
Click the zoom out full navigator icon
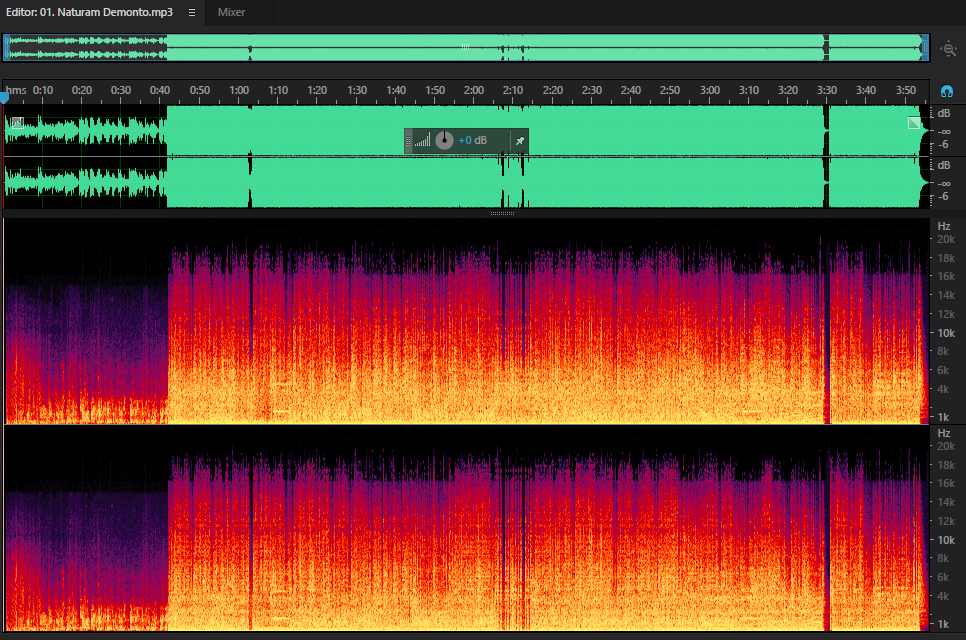click(x=948, y=49)
